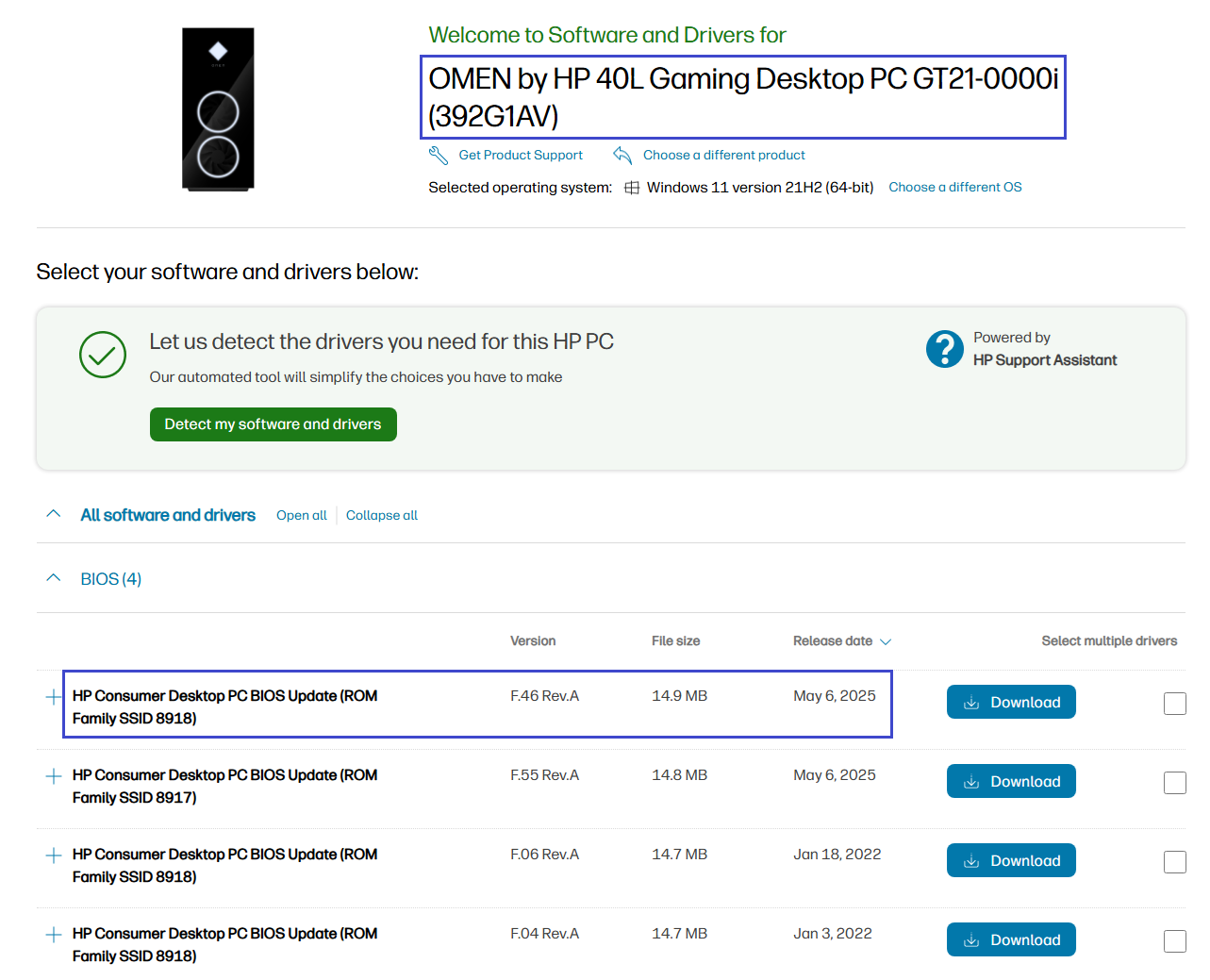
Task: Collapse the BIOS (4) category chevron
Action: point(54,578)
